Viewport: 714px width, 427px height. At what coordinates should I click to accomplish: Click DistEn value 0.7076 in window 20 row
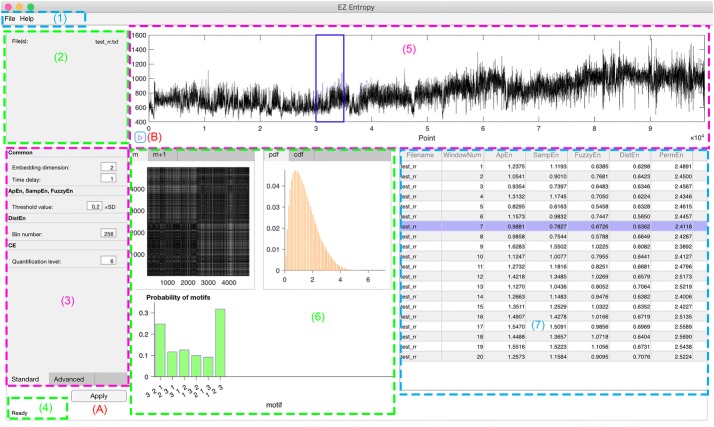tap(630, 356)
